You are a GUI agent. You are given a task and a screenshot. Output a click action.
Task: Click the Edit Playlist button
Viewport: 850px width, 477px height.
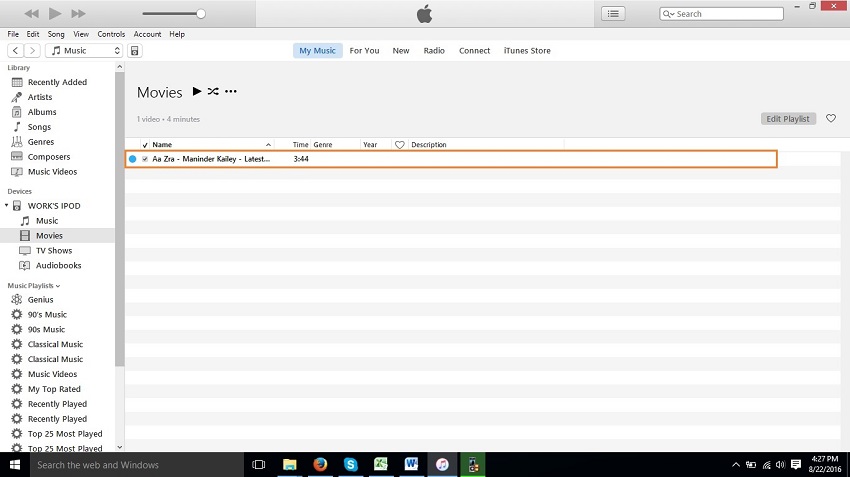click(787, 119)
